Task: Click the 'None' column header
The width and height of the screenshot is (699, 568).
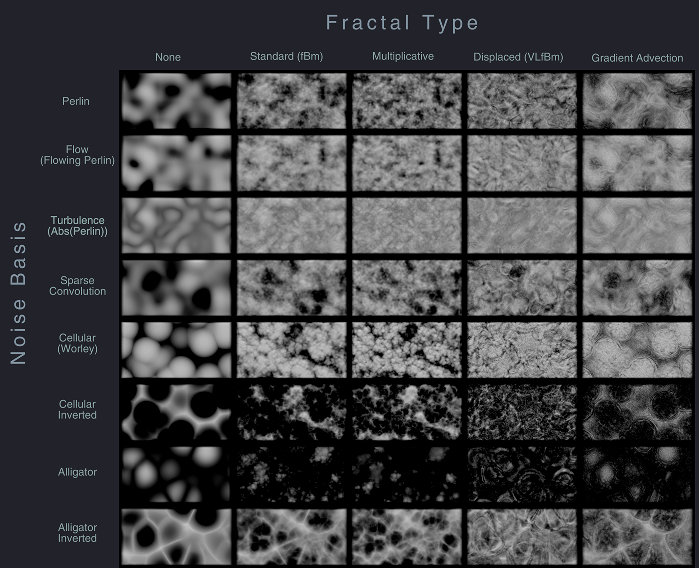Action: pos(168,57)
